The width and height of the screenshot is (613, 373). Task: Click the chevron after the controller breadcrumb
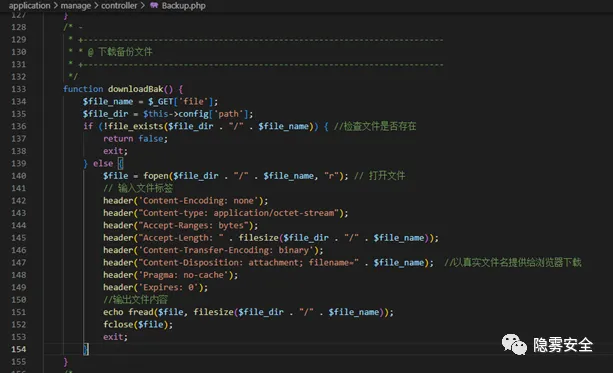[143, 5]
